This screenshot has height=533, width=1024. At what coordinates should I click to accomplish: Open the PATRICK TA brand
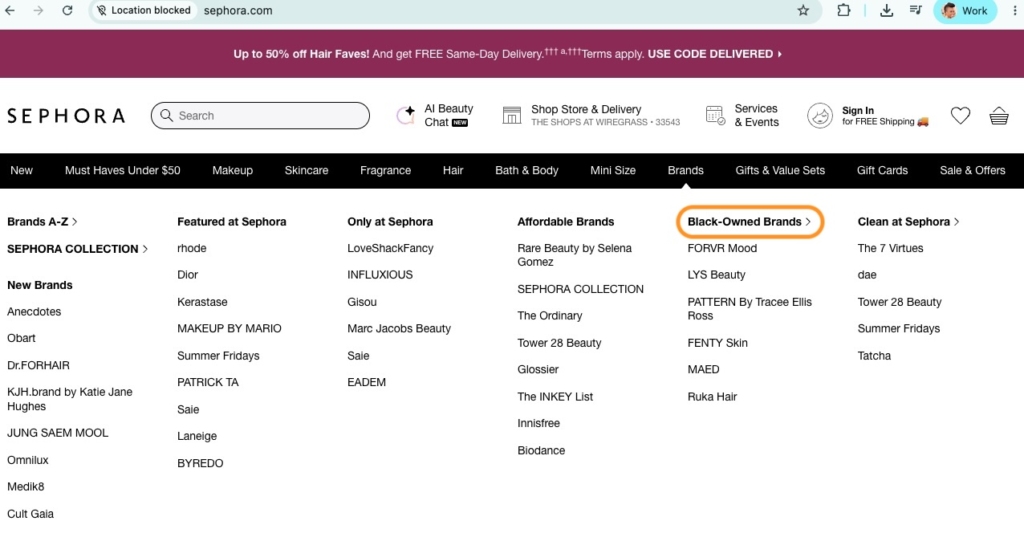pyautogui.click(x=208, y=382)
